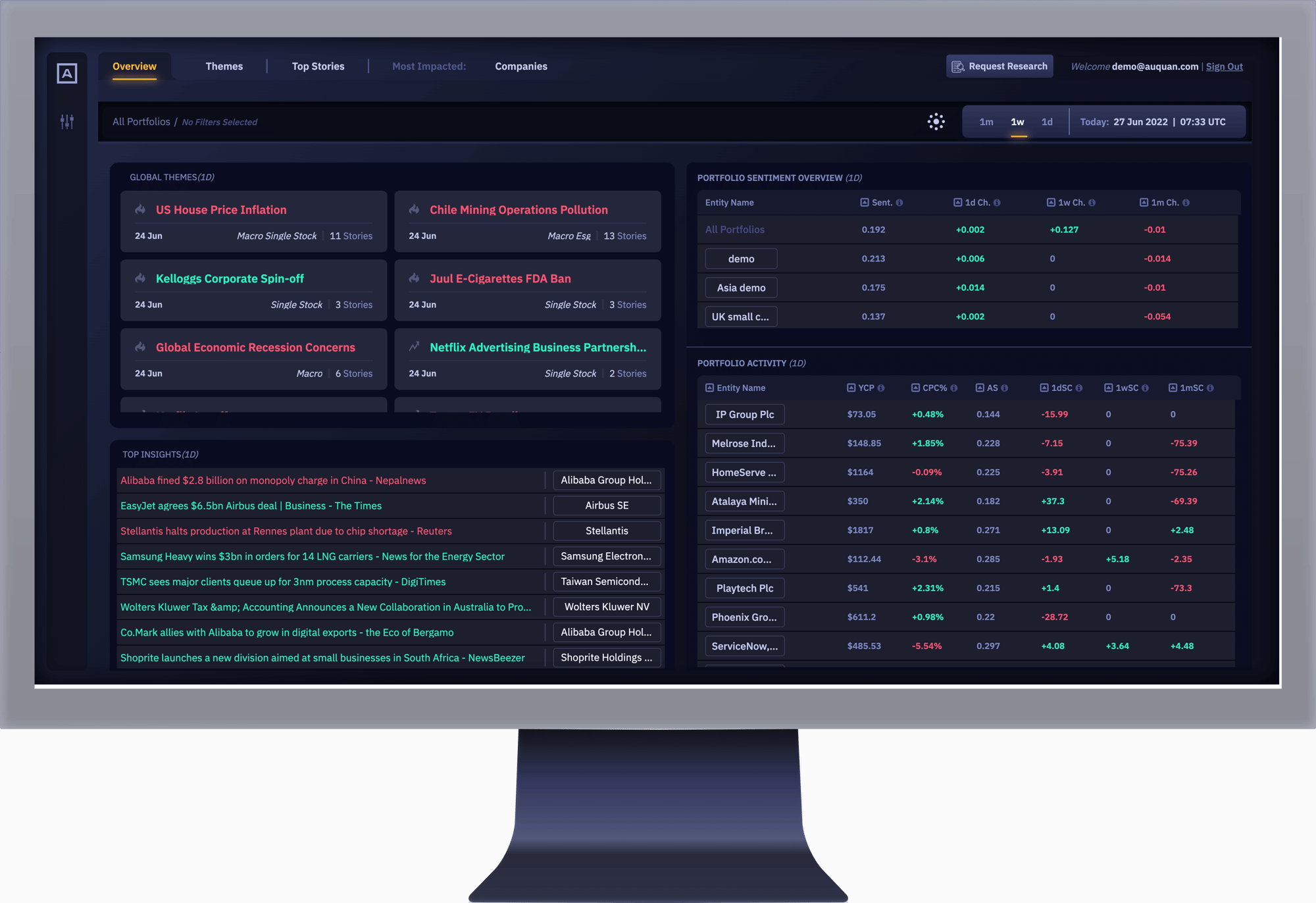
Task: Click the sort icon beside 1w Ch.
Action: coord(1051,203)
